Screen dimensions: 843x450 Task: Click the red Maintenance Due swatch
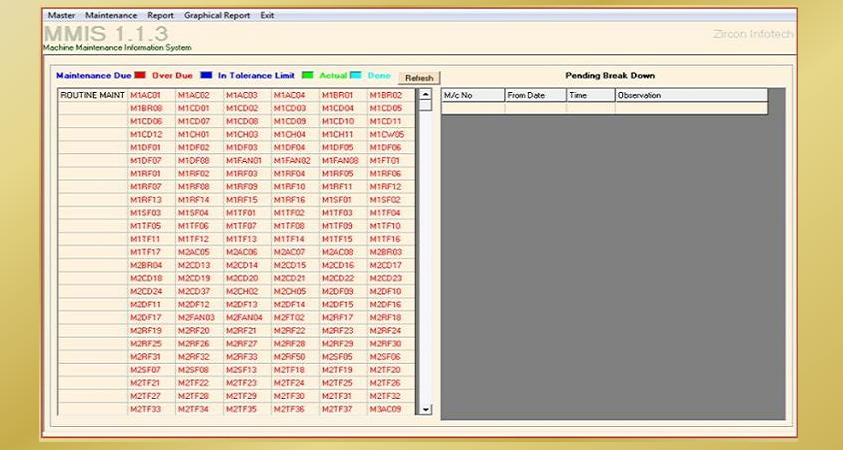click(140, 75)
